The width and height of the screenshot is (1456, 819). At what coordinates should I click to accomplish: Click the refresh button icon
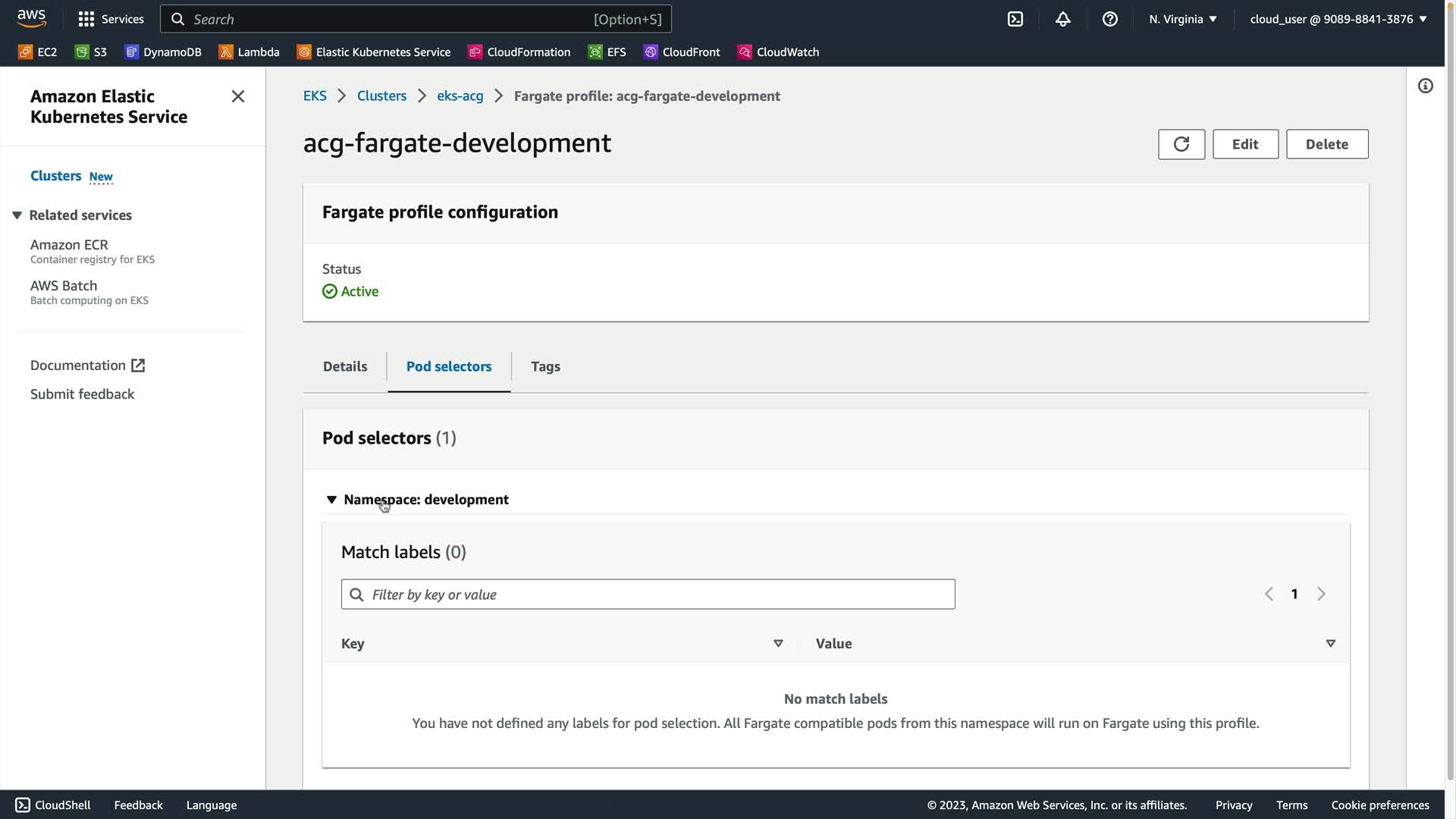pyautogui.click(x=1181, y=144)
